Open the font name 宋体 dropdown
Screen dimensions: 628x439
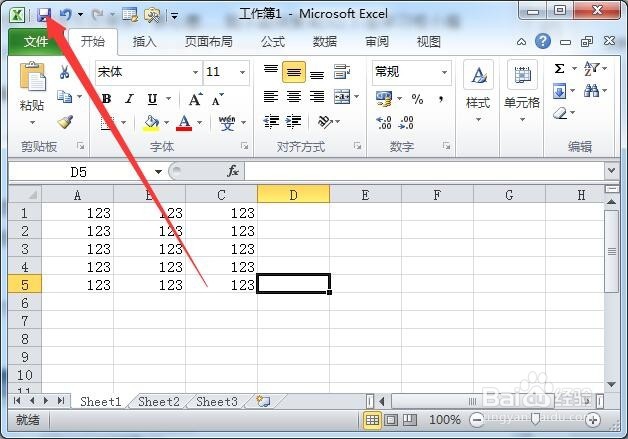click(x=195, y=72)
